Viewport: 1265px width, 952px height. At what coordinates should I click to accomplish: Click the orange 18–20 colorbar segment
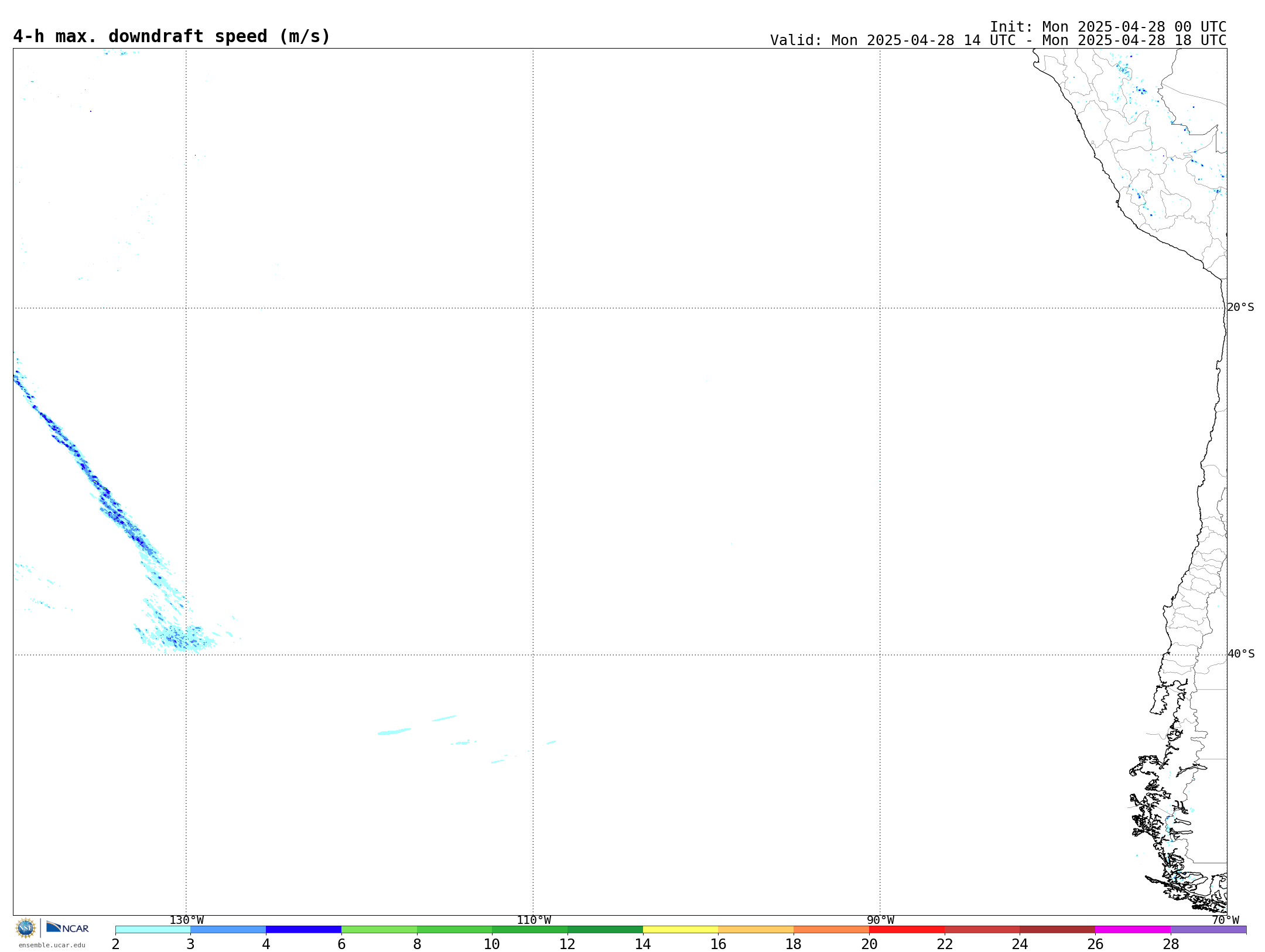(831, 930)
